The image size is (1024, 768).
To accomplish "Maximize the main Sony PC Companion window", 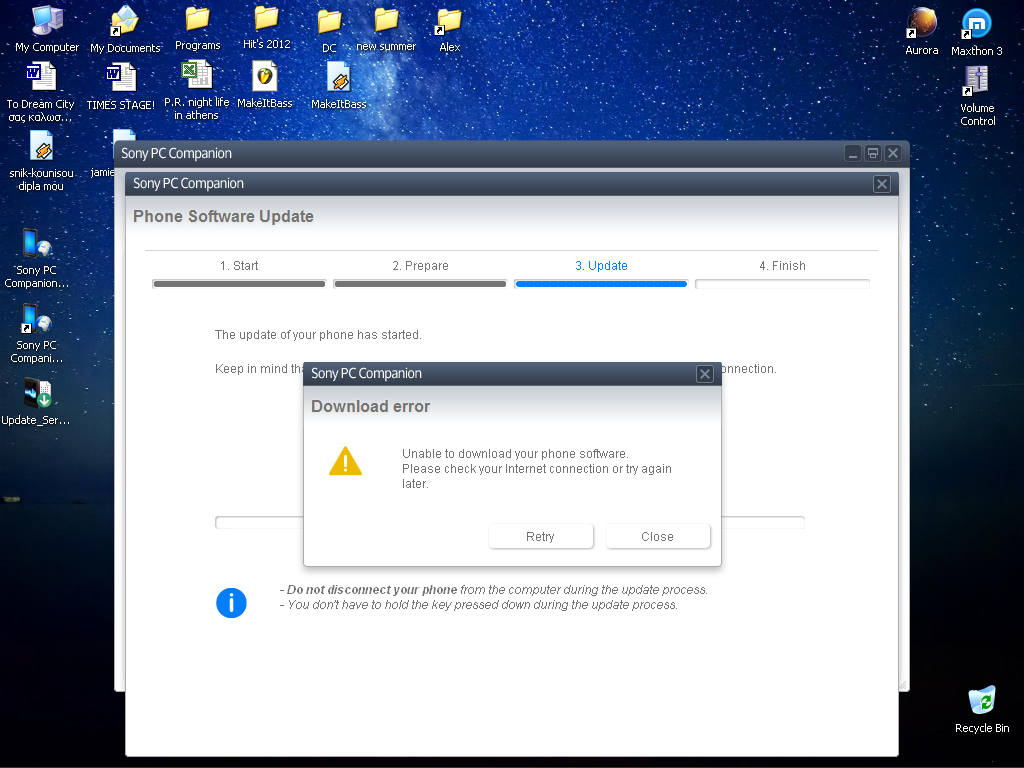I will 872,153.
